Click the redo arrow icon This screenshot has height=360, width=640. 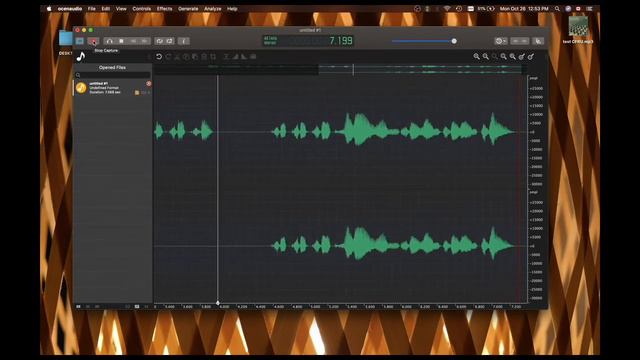click(x=168, y=57)
